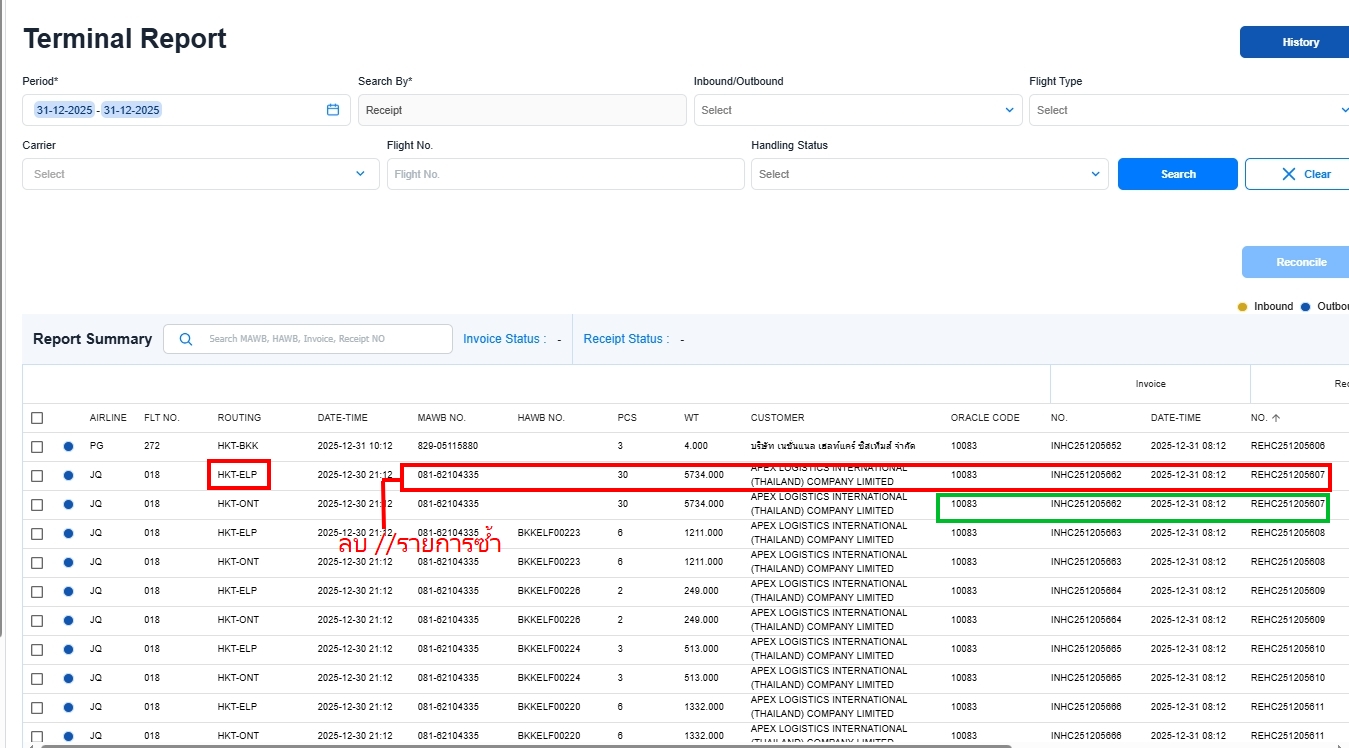Screen dimensions: 1349x748
Task: Click the blue outbound dot on PG 272 row
Action: 68,446
